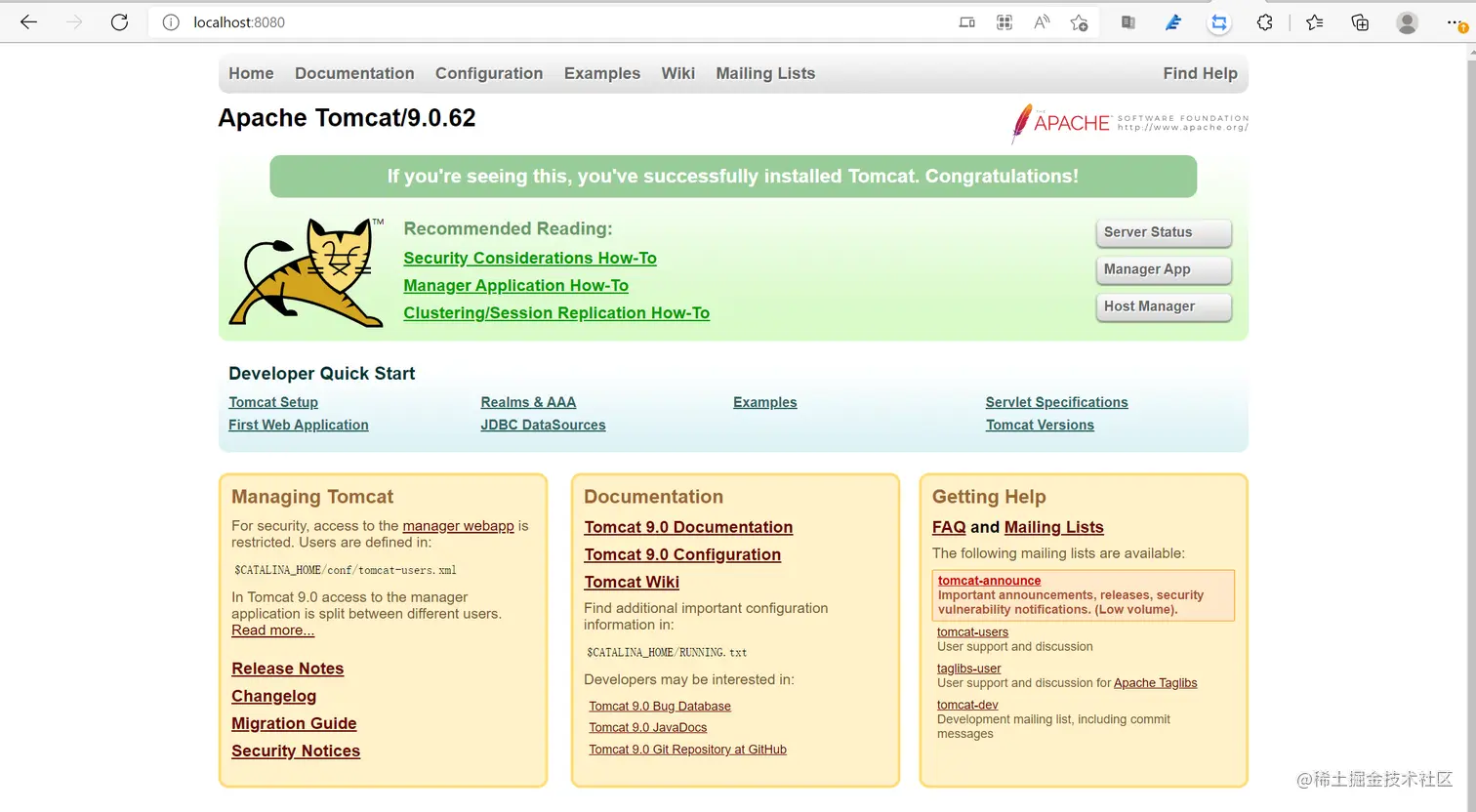Open Examples in the top nav bar
This screenshot has width=1476, height=812.
click(602, 73)
